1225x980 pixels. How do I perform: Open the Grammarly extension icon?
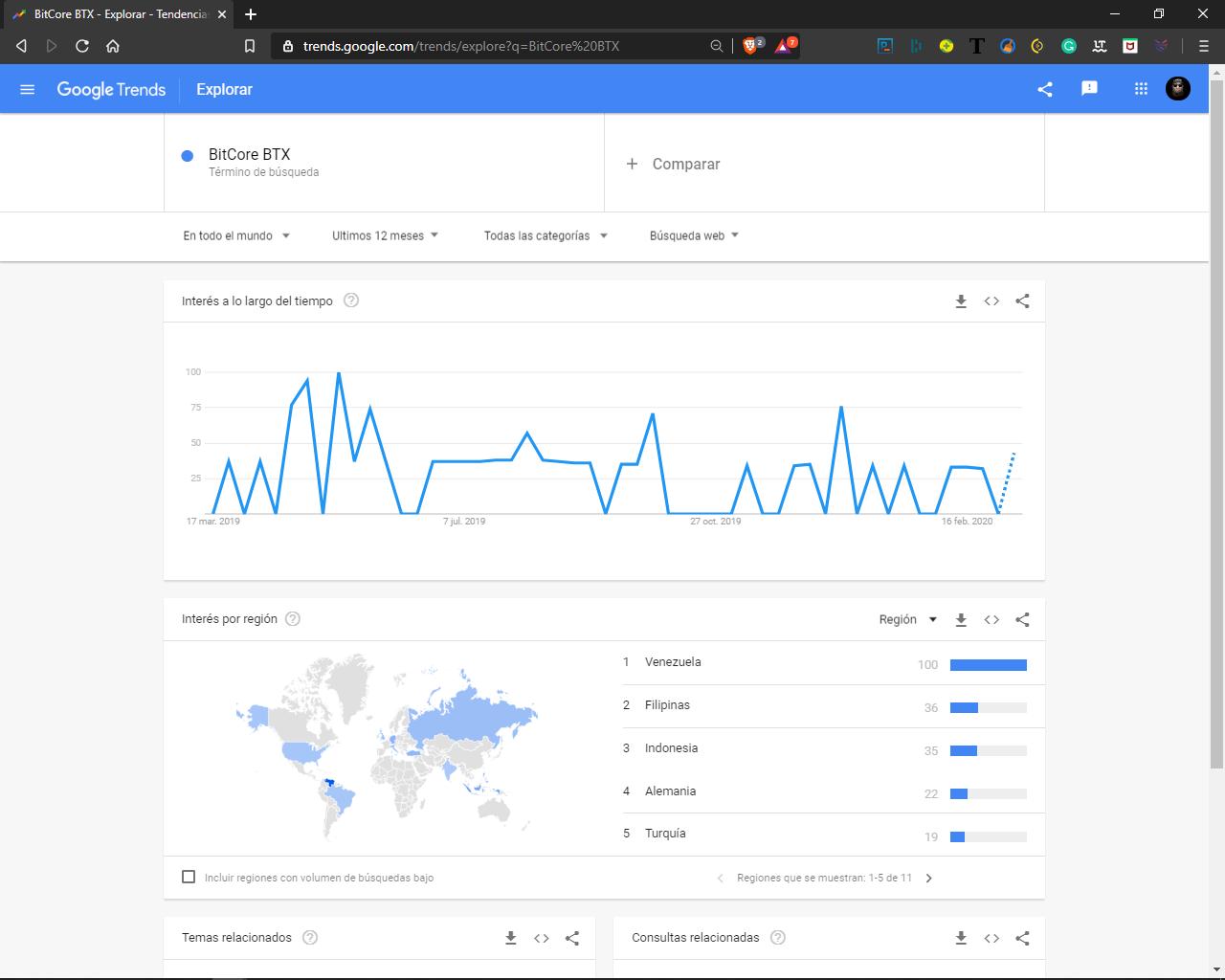pyautogui.click(x=1069, y=46)
